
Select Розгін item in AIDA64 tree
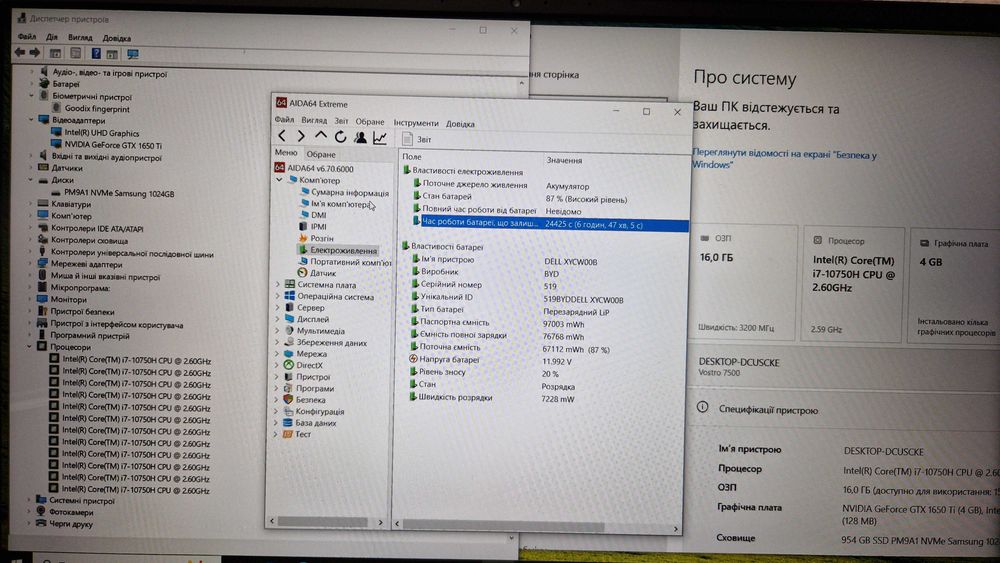coord(321,238)
